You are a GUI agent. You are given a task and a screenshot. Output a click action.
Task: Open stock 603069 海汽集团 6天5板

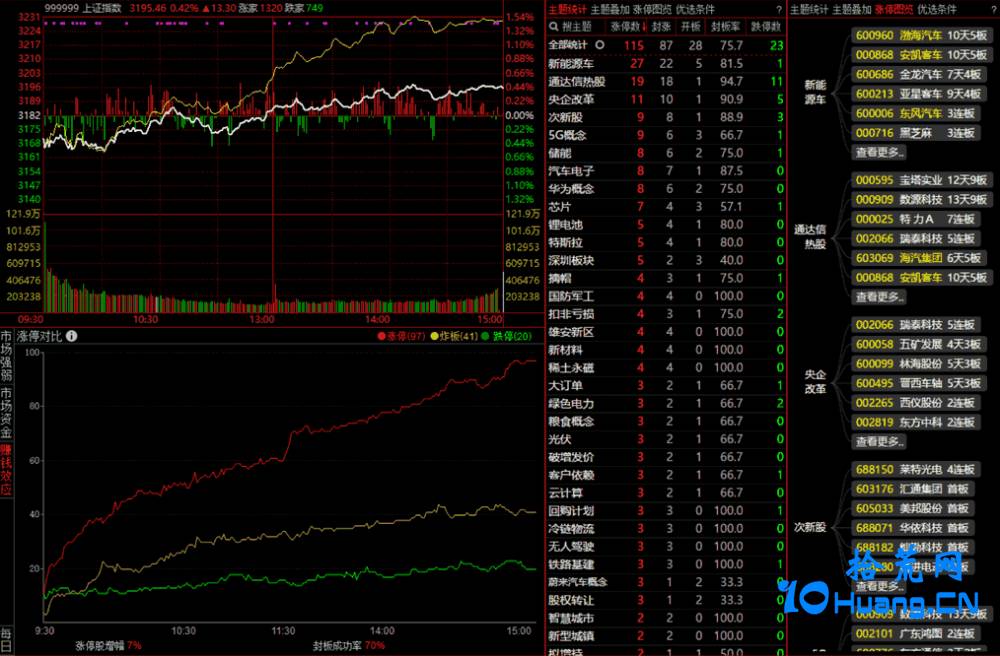point(918,258)
